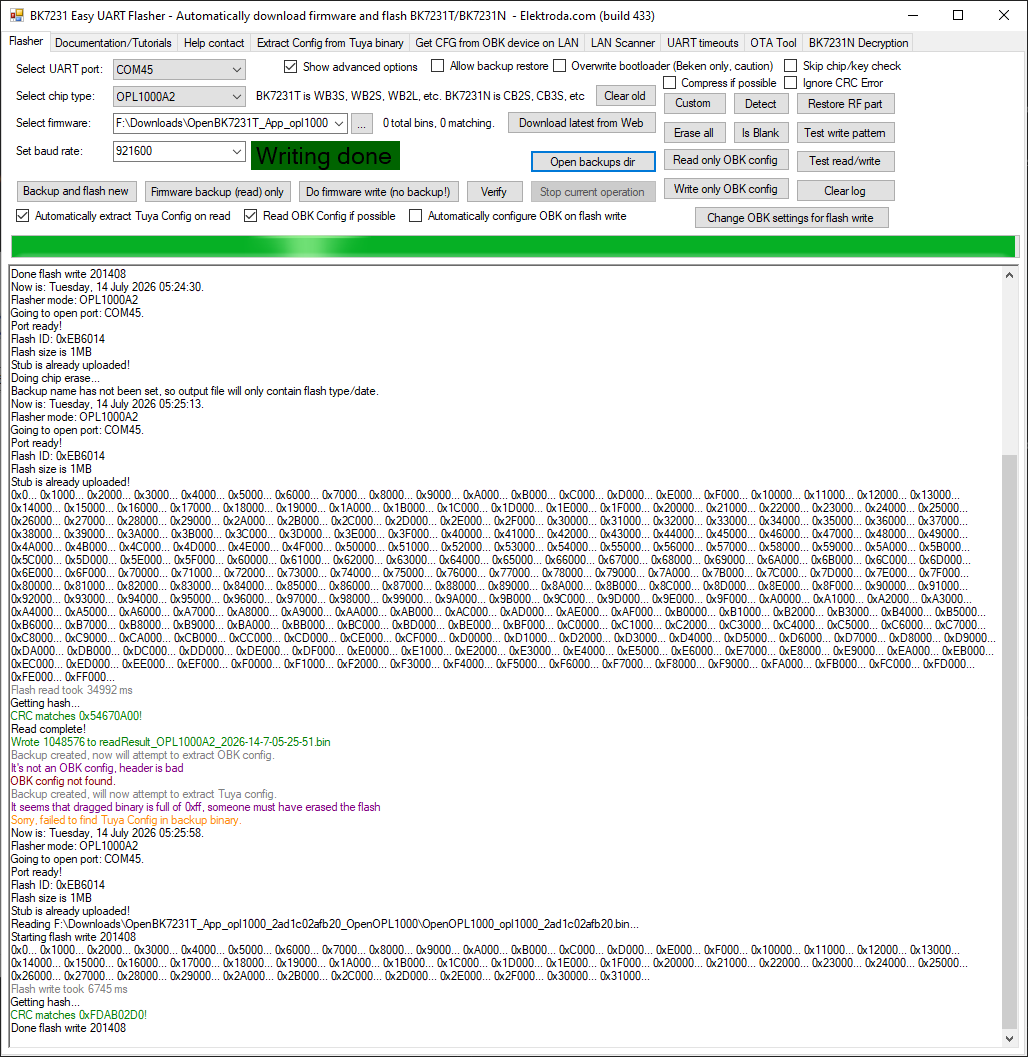
Task: Click log line 'CRC matches 0xFDAB02D0!'
Action: (x=78, y=1015)
